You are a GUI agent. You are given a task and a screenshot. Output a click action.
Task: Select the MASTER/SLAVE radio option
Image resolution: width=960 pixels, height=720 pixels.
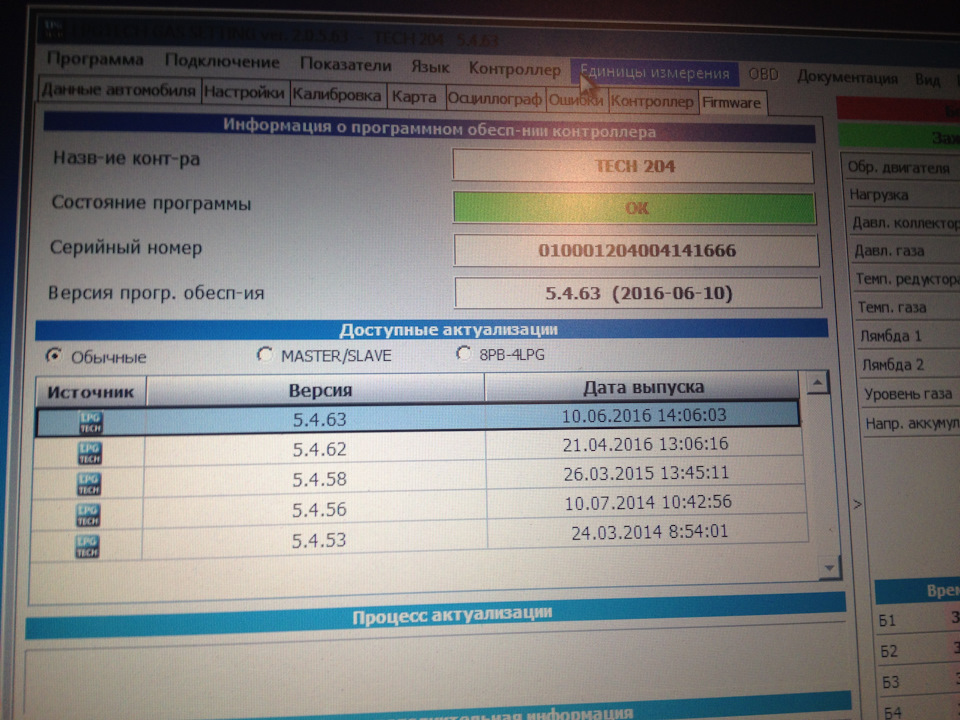coord(264,354)
